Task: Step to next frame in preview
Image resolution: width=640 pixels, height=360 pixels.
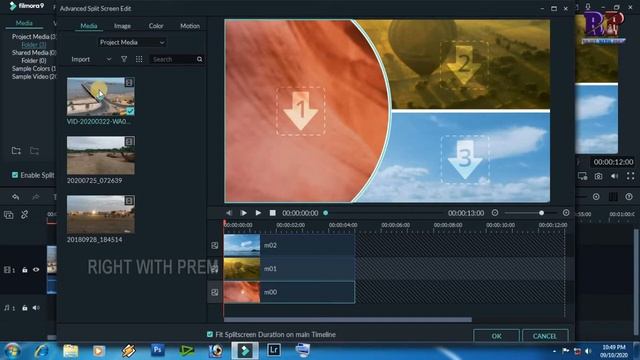Action: point(243,213)
